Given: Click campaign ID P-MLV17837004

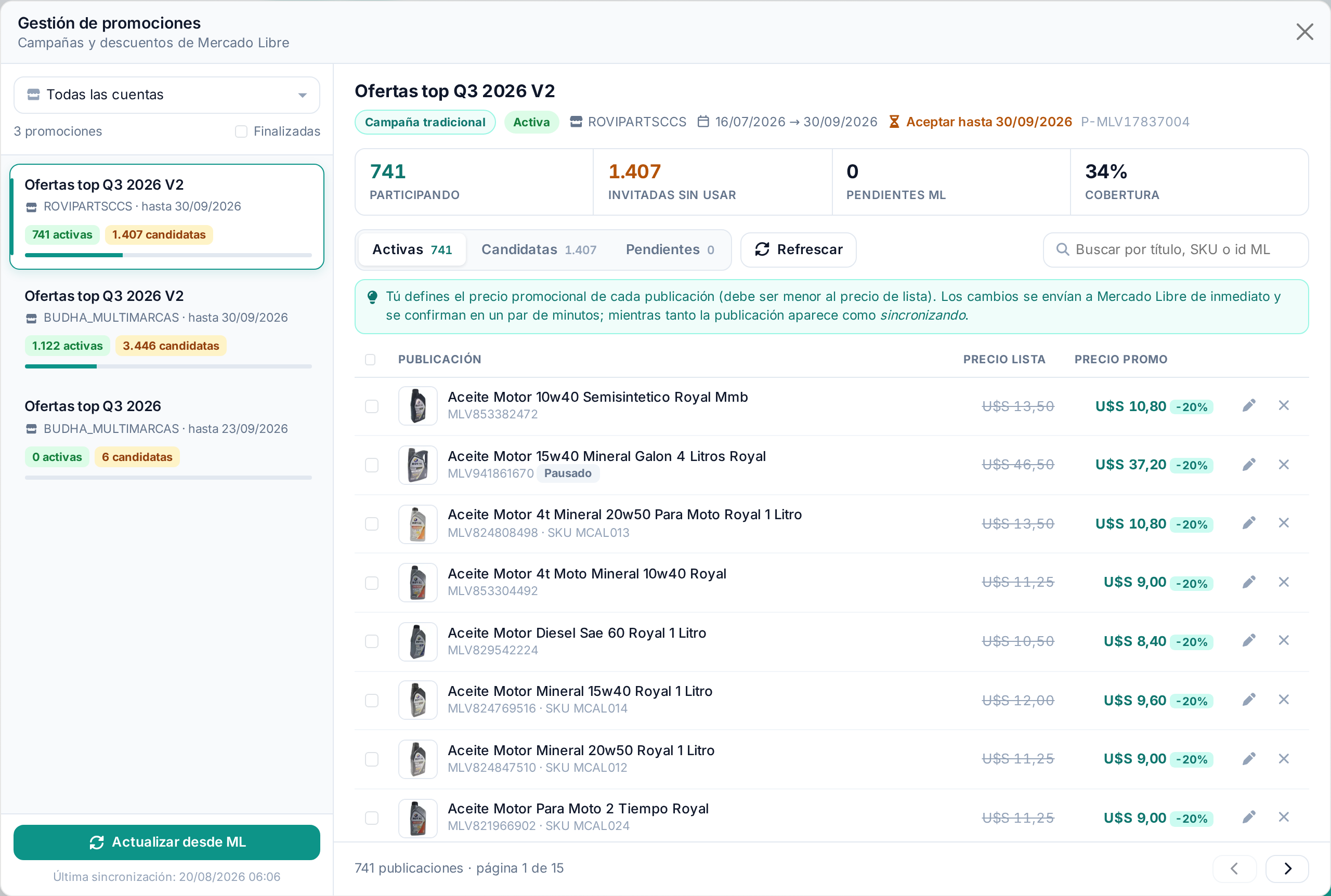Looking at the screenshot, I should click(x=1135, y=122).
